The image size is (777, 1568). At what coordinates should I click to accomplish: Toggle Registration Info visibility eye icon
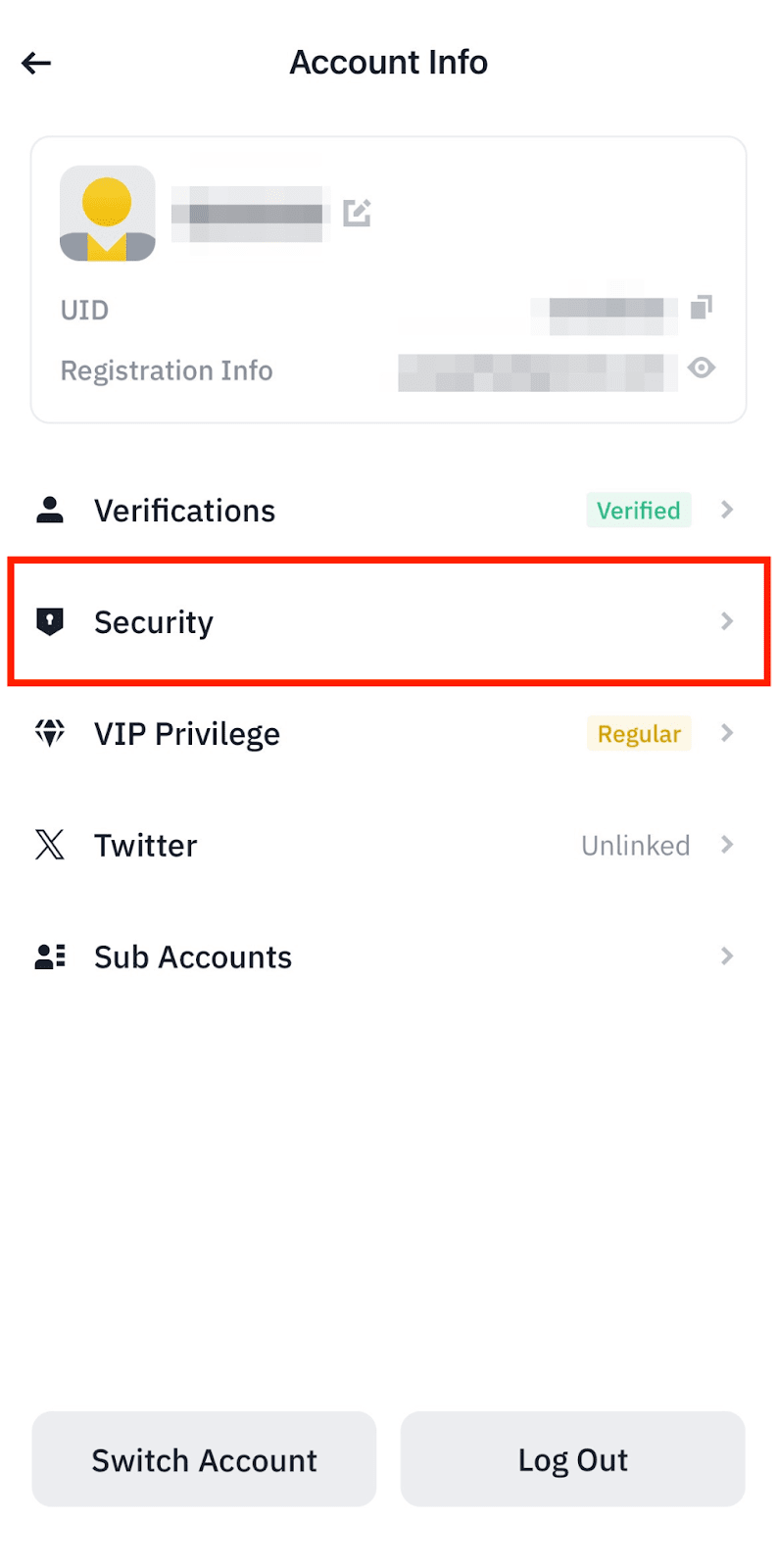[702, 368]
